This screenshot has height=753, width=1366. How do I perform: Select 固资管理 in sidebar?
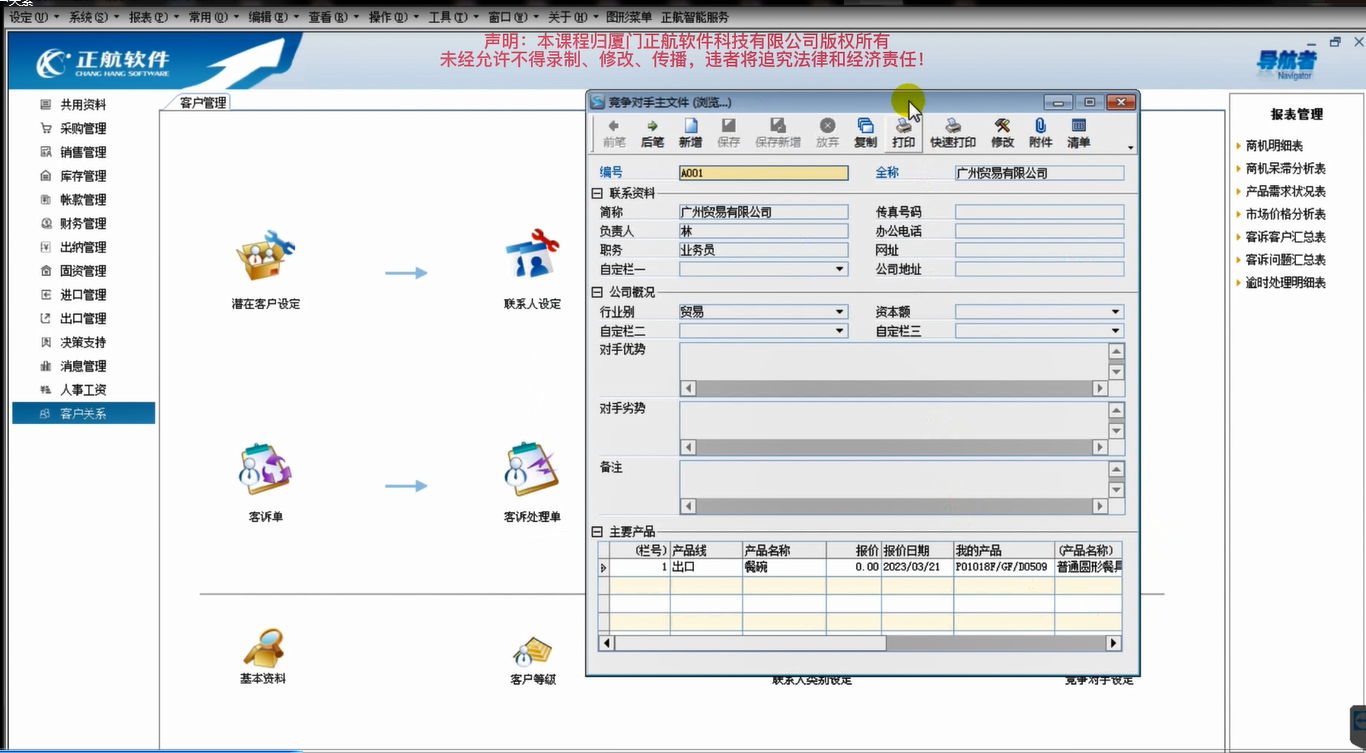tap(84, 271)
